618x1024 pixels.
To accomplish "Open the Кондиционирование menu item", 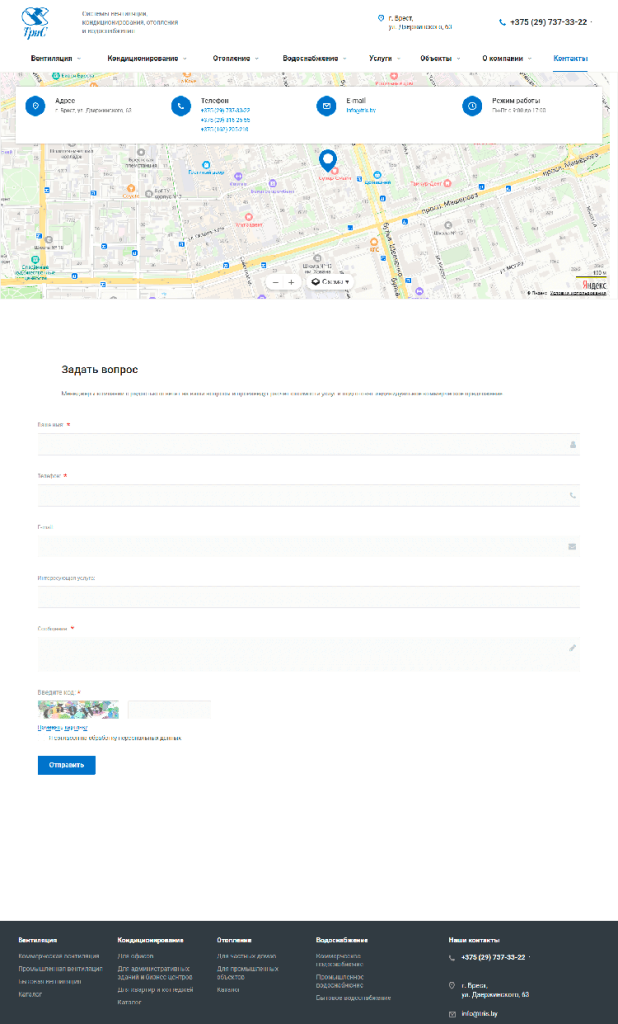I will click(x=142, y=59).
